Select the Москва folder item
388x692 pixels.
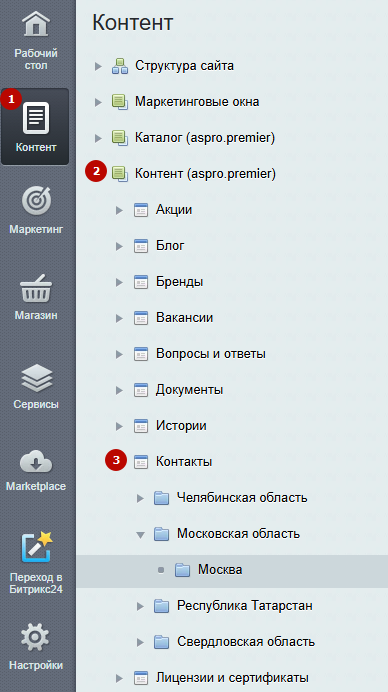pos(220,570)
